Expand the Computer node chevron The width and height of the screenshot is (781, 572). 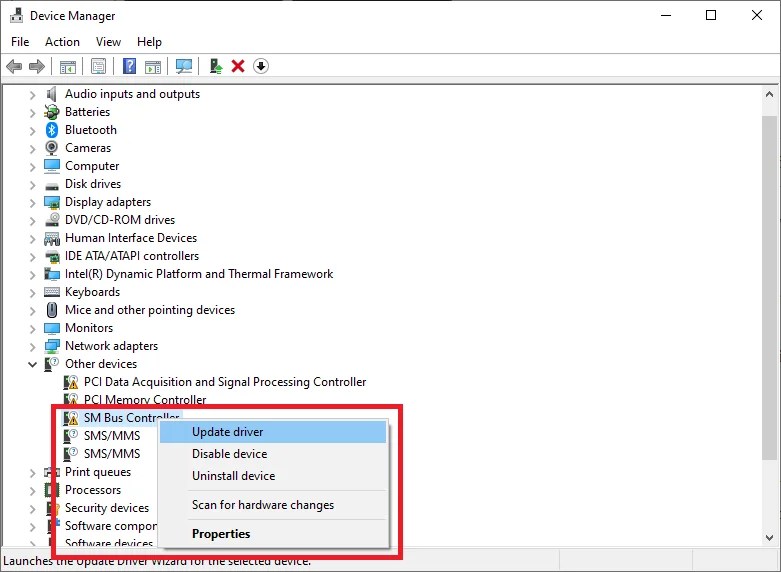pos(32,166)
